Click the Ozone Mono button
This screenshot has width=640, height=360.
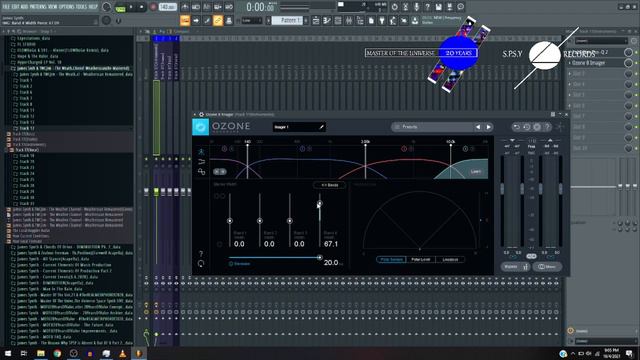click(x=547, y=267)
